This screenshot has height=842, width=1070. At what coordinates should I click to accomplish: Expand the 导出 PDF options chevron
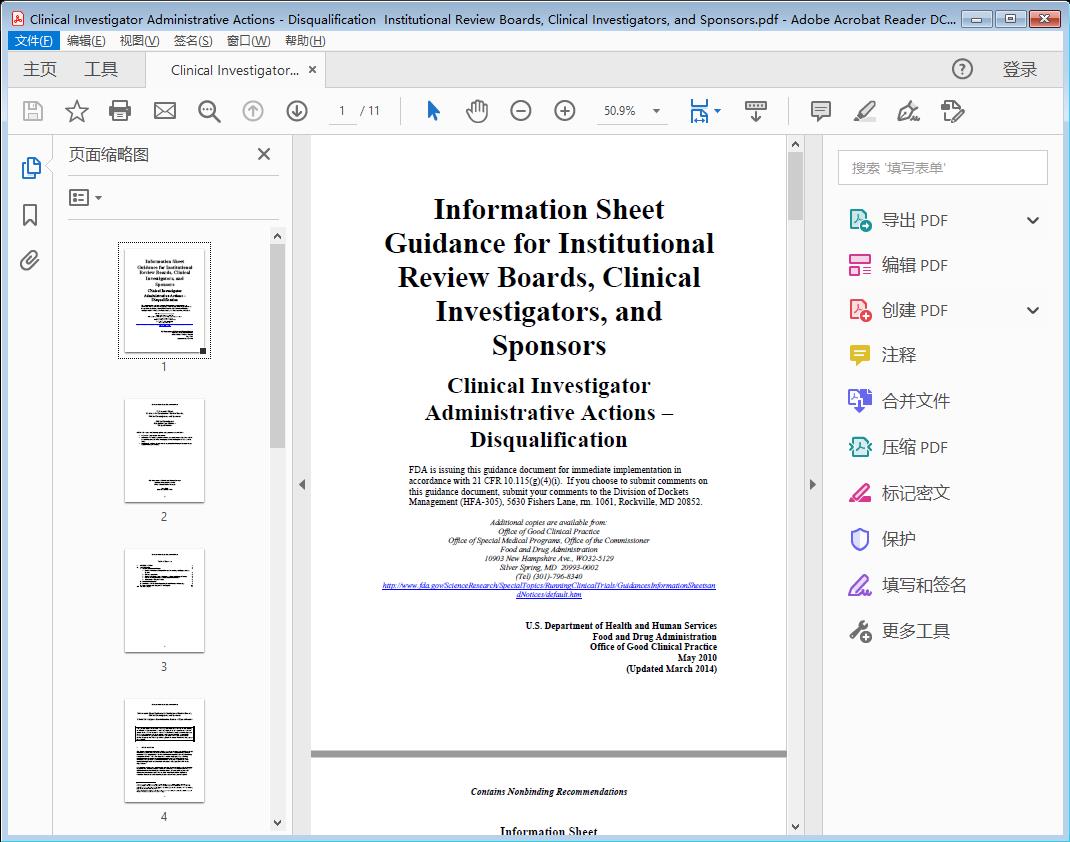(x=1033, y=219)
